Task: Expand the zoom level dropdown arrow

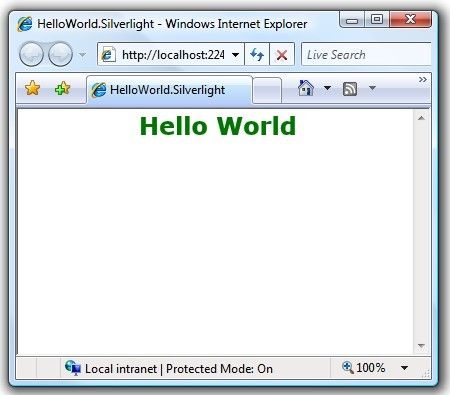Action: (x=404, y=368)
